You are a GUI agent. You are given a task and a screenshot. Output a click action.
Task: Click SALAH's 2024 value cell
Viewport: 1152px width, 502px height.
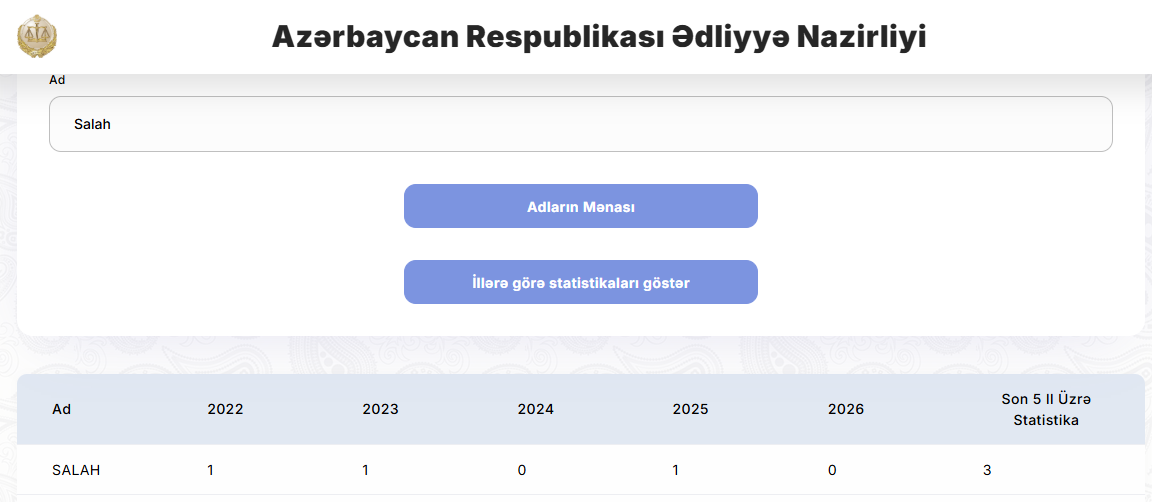pos(522,470)
